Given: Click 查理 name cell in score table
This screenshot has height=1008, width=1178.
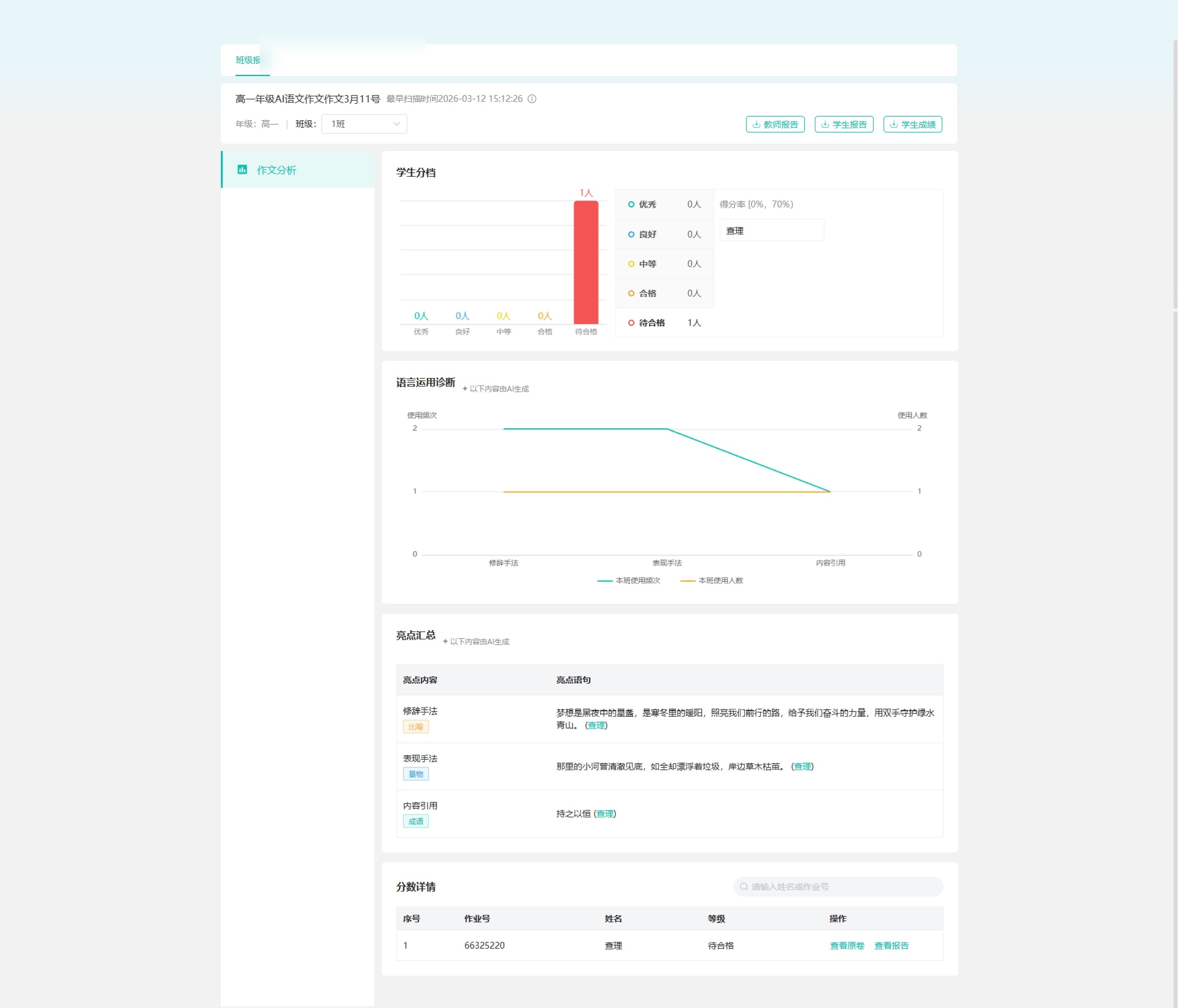Looking at the screenshot, I should [613, 945].
